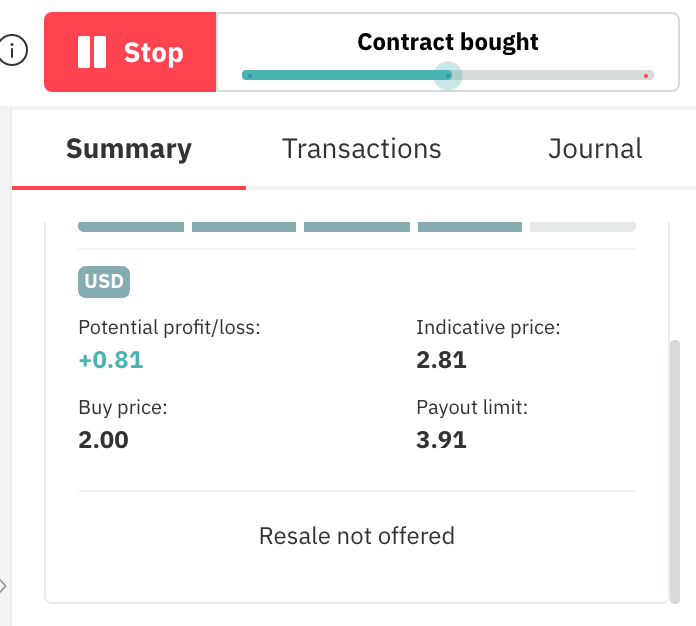Click the last unfilled gray tick segment

[583, 227]
